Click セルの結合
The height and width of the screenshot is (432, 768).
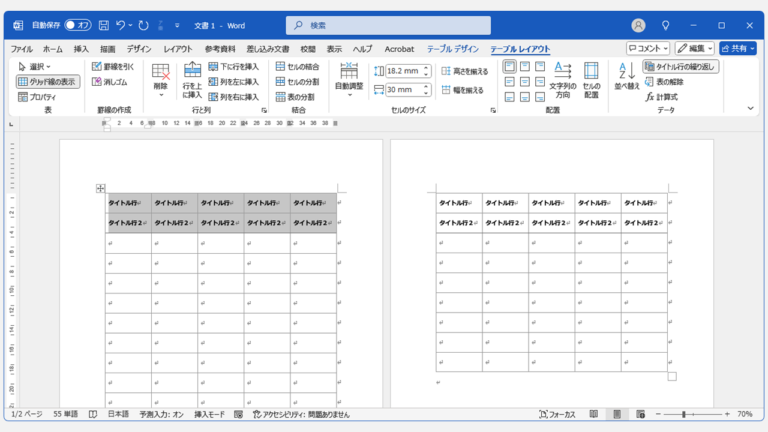pyautogui.click(x=297, y=67)
